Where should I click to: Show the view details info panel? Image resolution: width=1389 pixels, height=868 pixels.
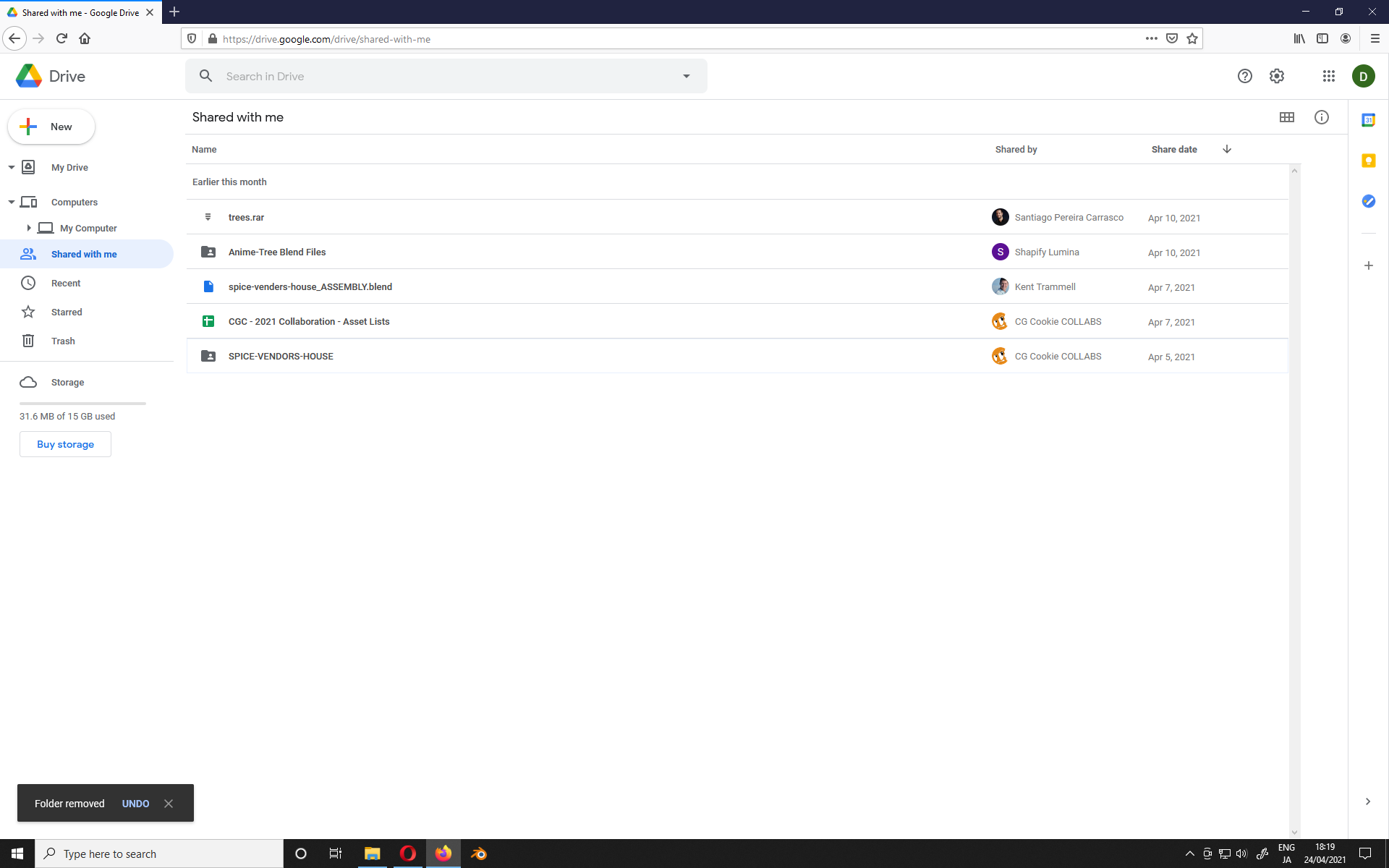(1321, 117)
